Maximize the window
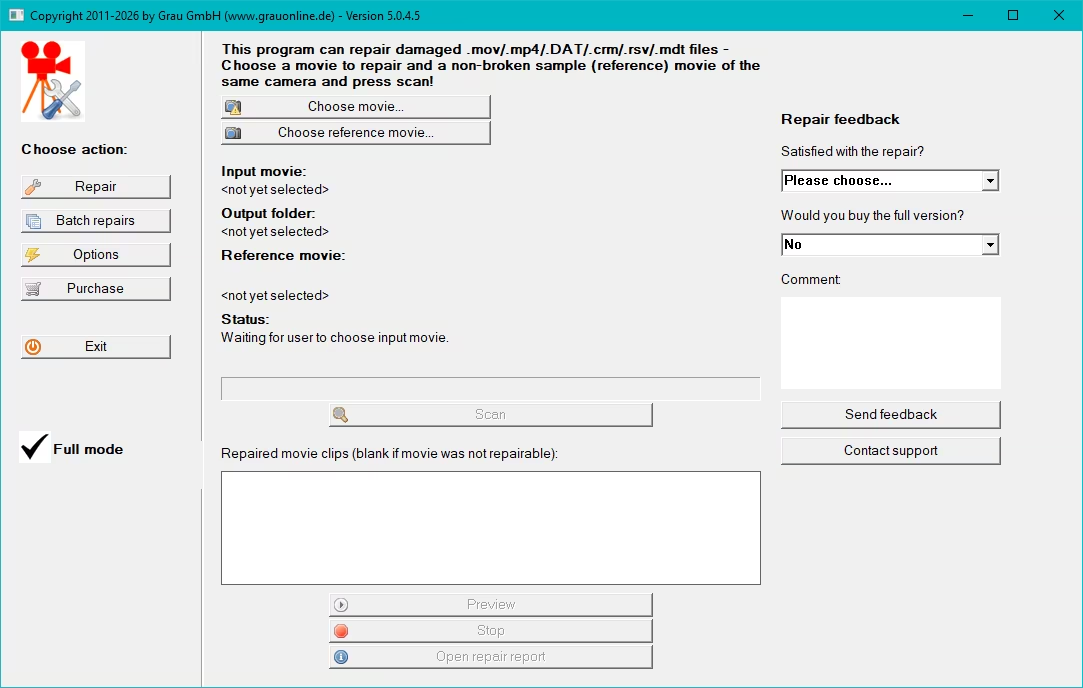The width and height of the screenshot is (1083, 688). click(1013, 15)
